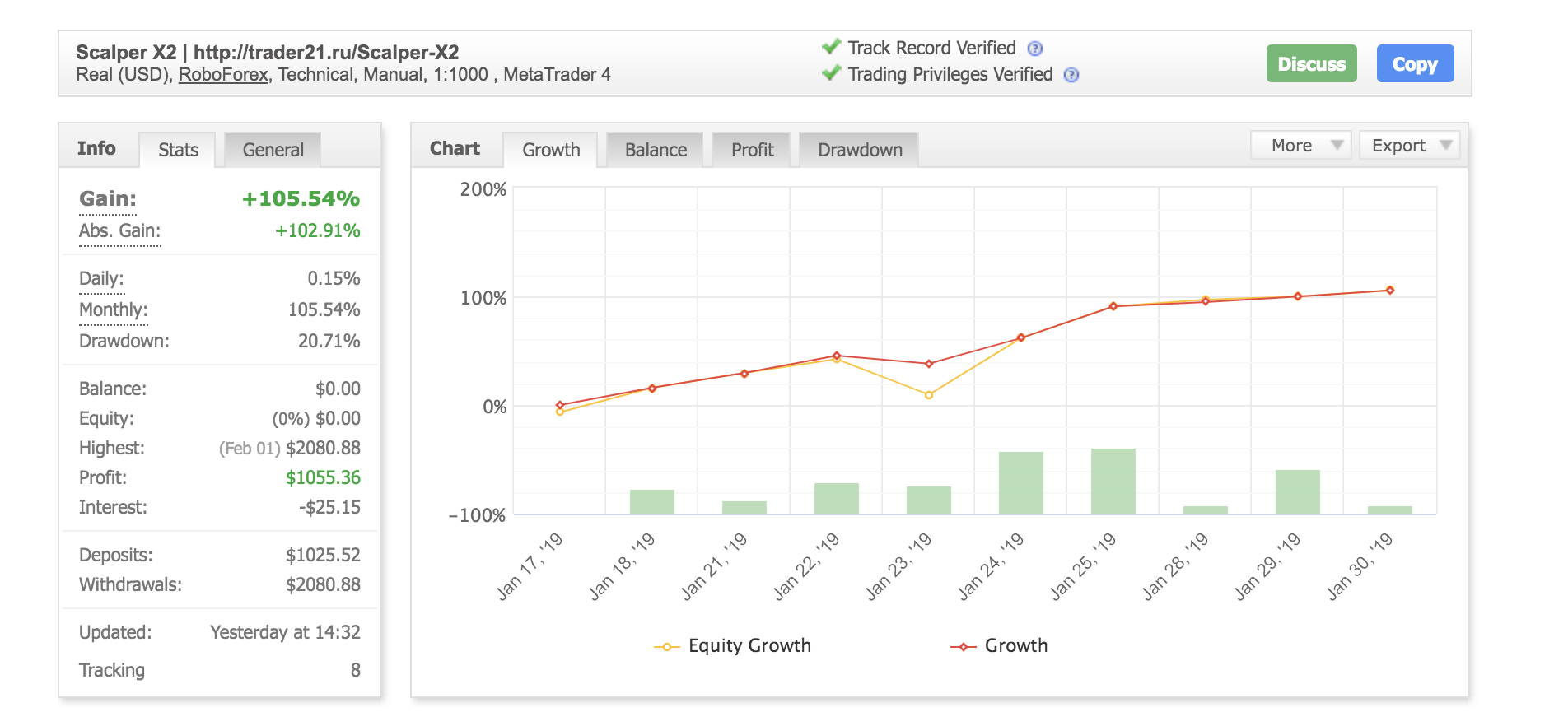The height and width of the screenshot is (726, 1568).
Task: Click the Yesterday at 14:32 timestamp
Action: coord(285,633)
